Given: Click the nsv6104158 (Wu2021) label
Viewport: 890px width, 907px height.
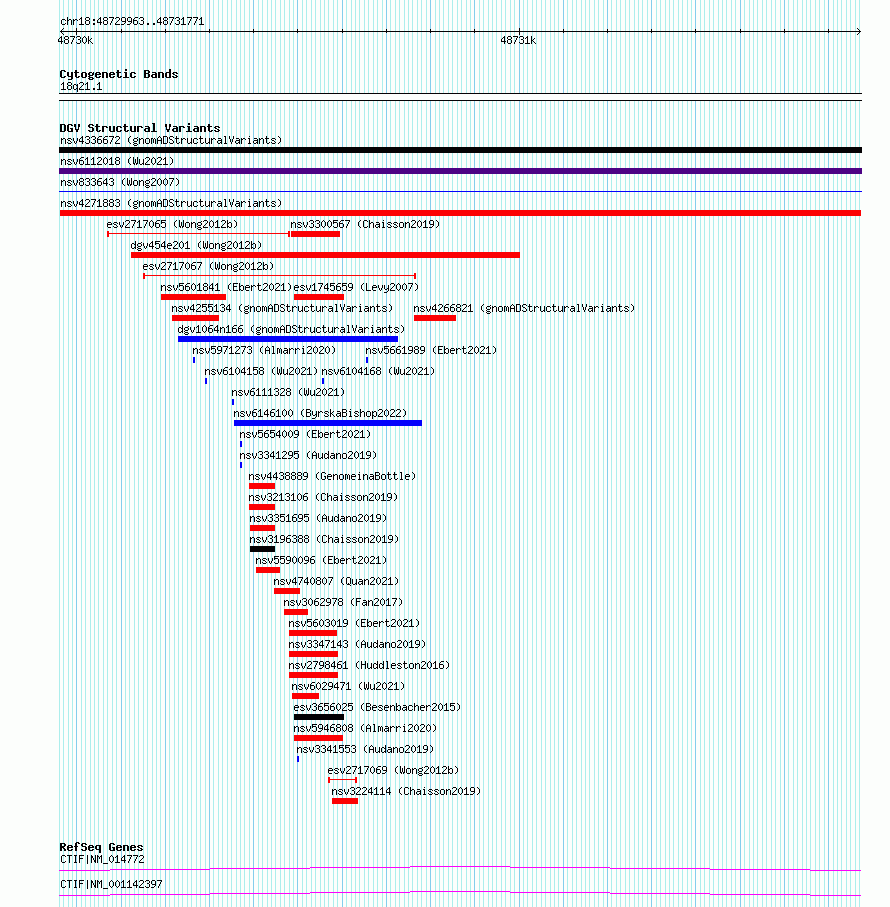Looking at the screenshot, I should pyautogui.click(x=261, y=371).
